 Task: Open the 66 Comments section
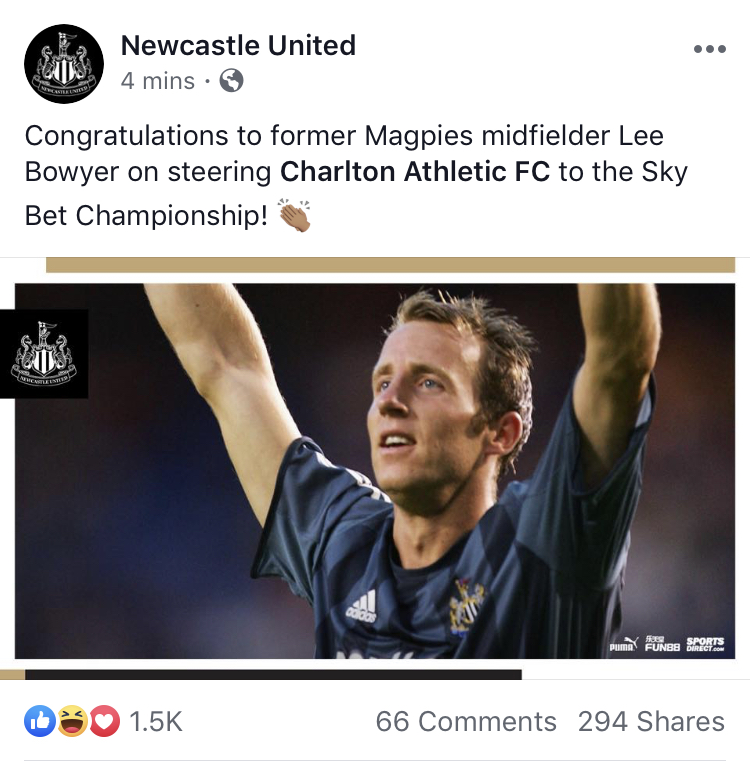(466, 721)
